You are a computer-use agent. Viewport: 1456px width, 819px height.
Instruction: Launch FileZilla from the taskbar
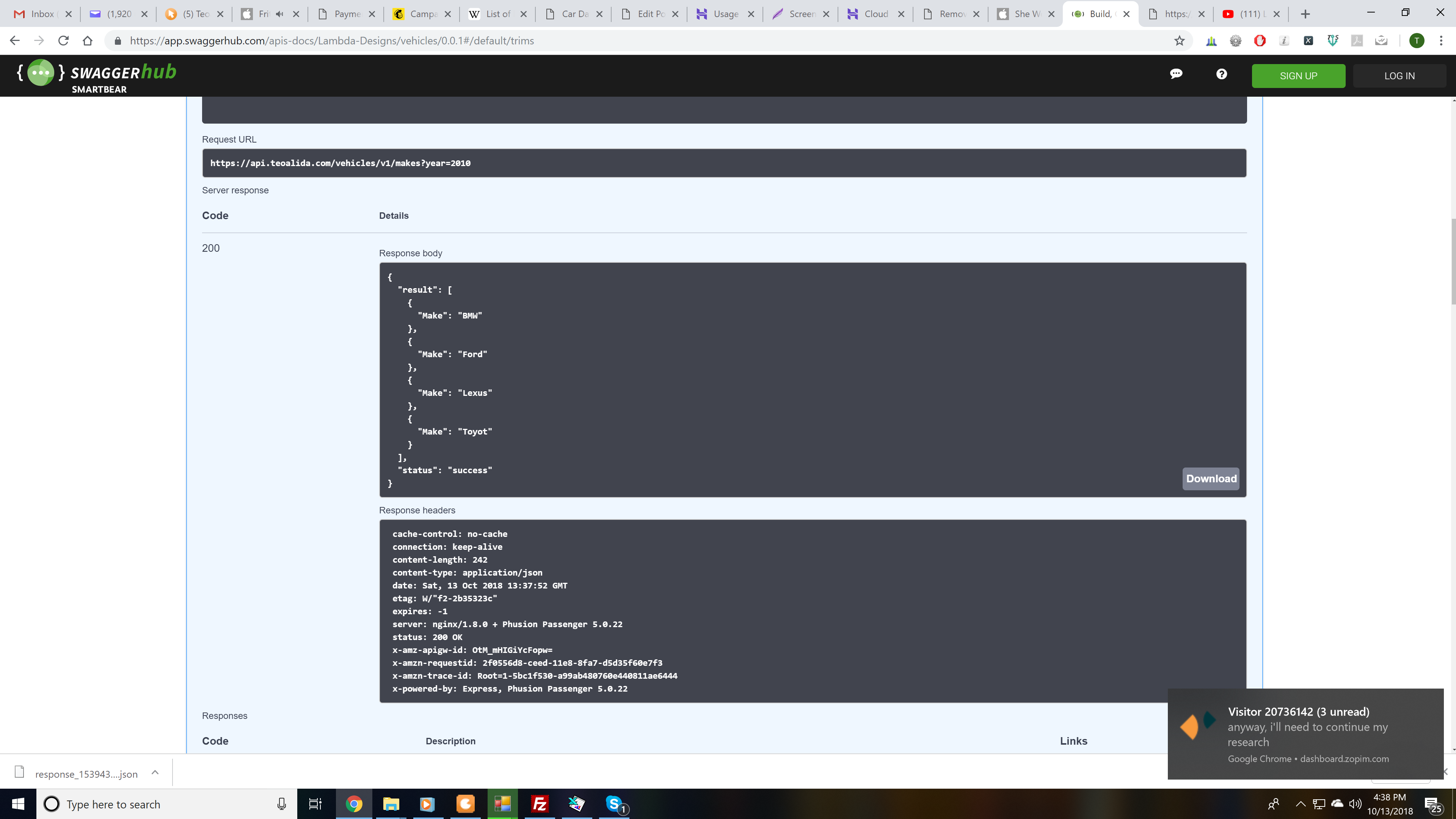click(x=539, y=804)
